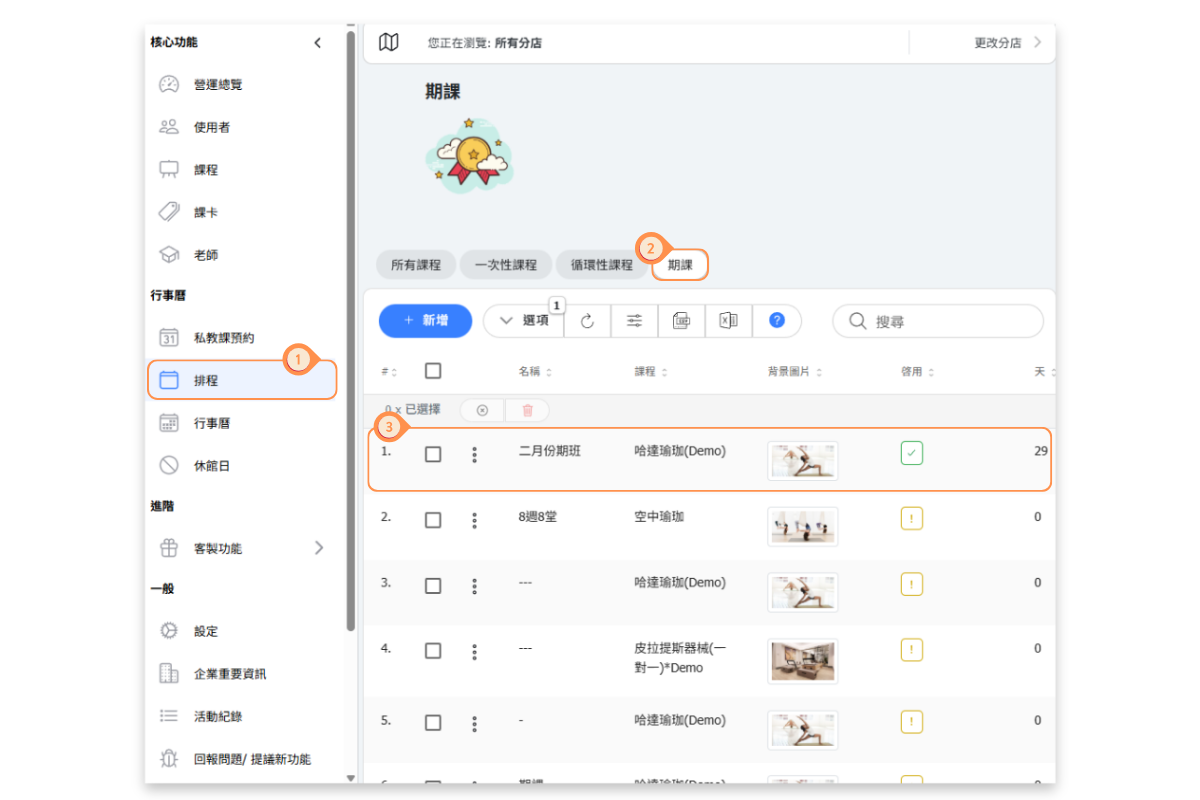
Task: Click the map icon in the top bar
Action: point(389,42)
